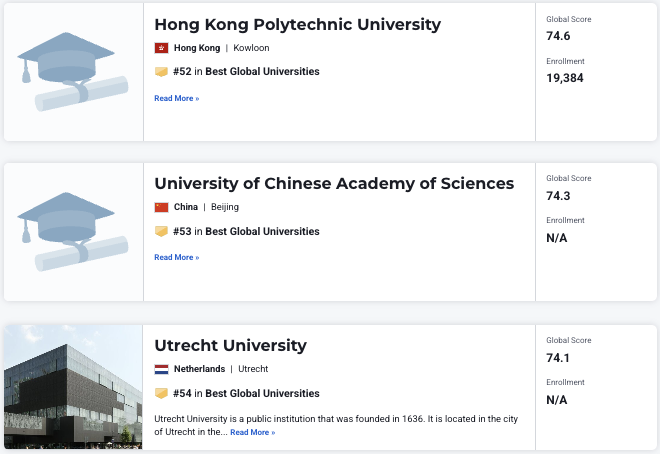Click the 'Utrecht' city label
The image size is (660, 454).
[x=253, y=369]
